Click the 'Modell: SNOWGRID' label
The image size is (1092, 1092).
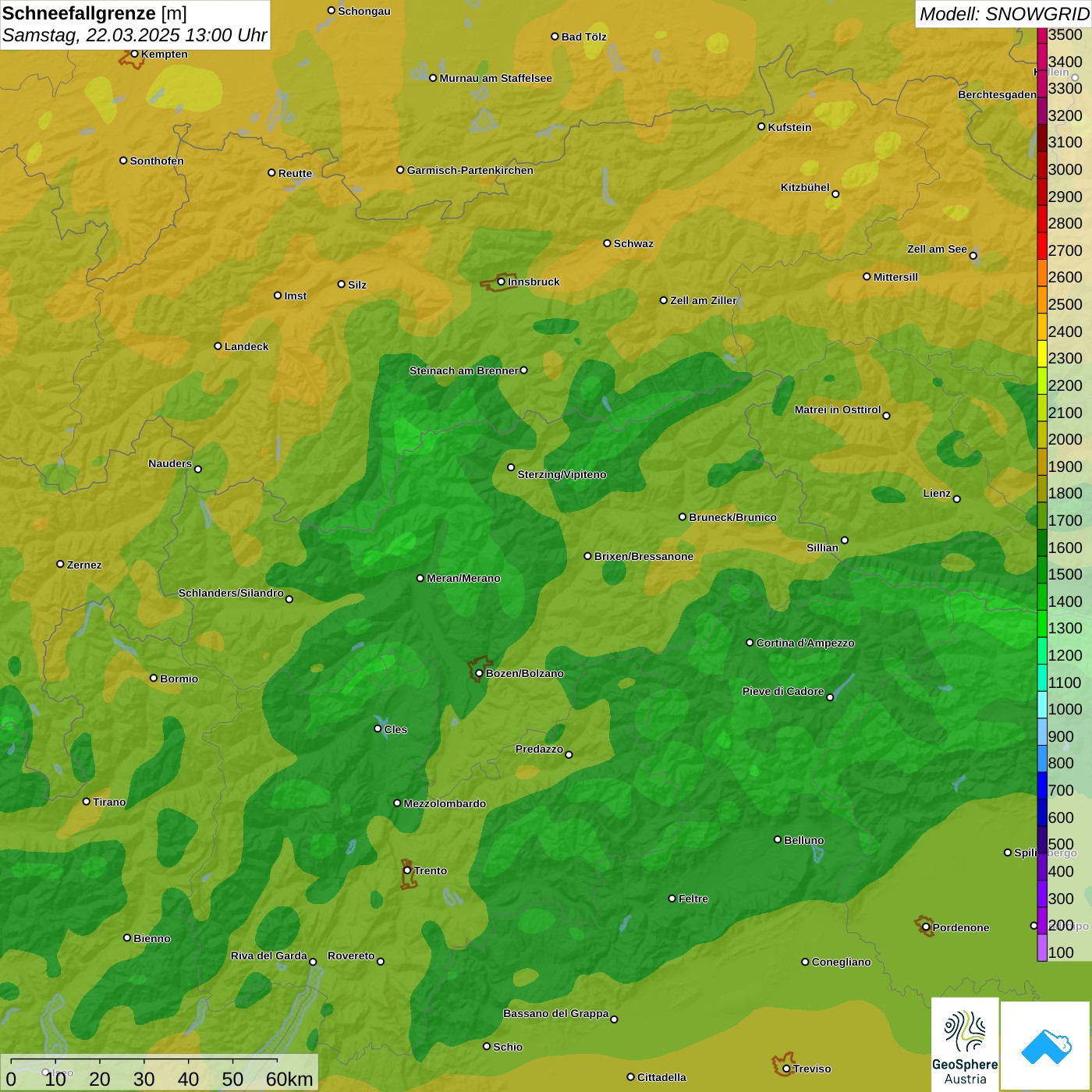[1003, 13]
